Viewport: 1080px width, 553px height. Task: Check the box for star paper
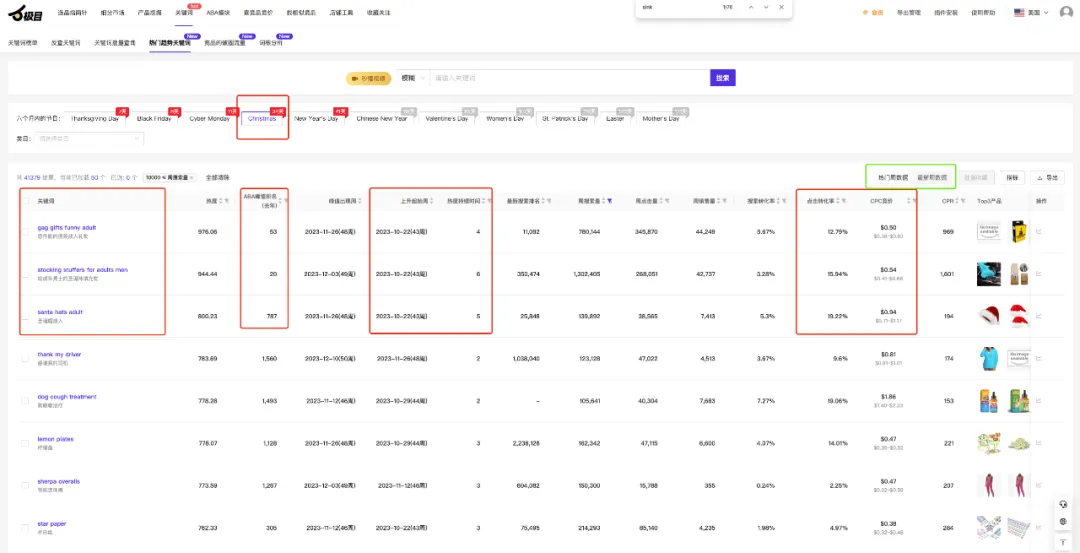point(25,528)
